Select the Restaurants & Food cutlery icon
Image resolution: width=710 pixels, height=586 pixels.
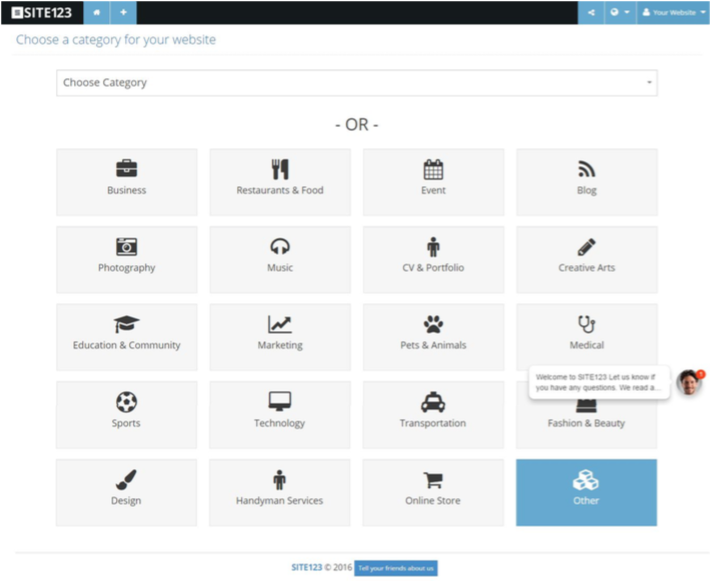(x=280, y=169)
